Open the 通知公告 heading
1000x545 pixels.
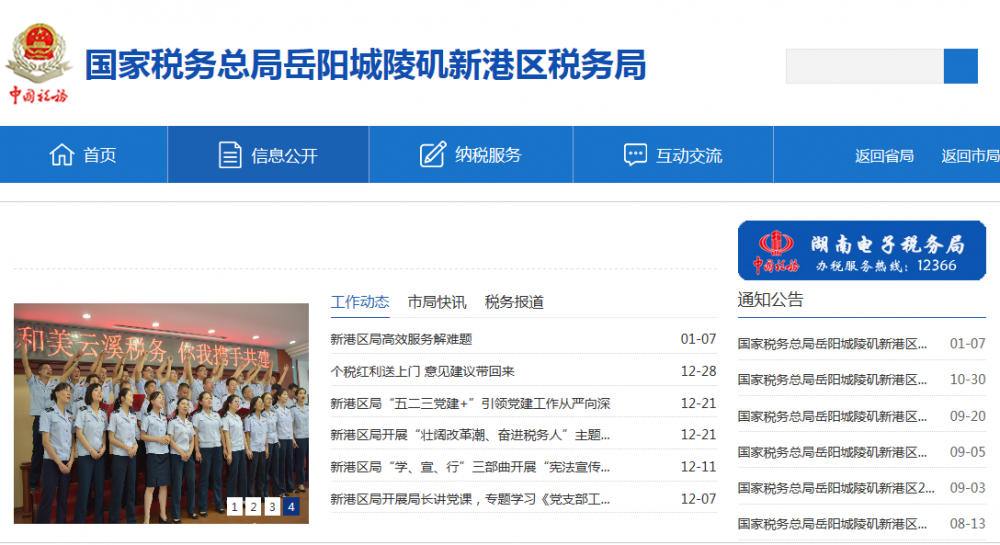pyautogui.click(x=770, y=300)
